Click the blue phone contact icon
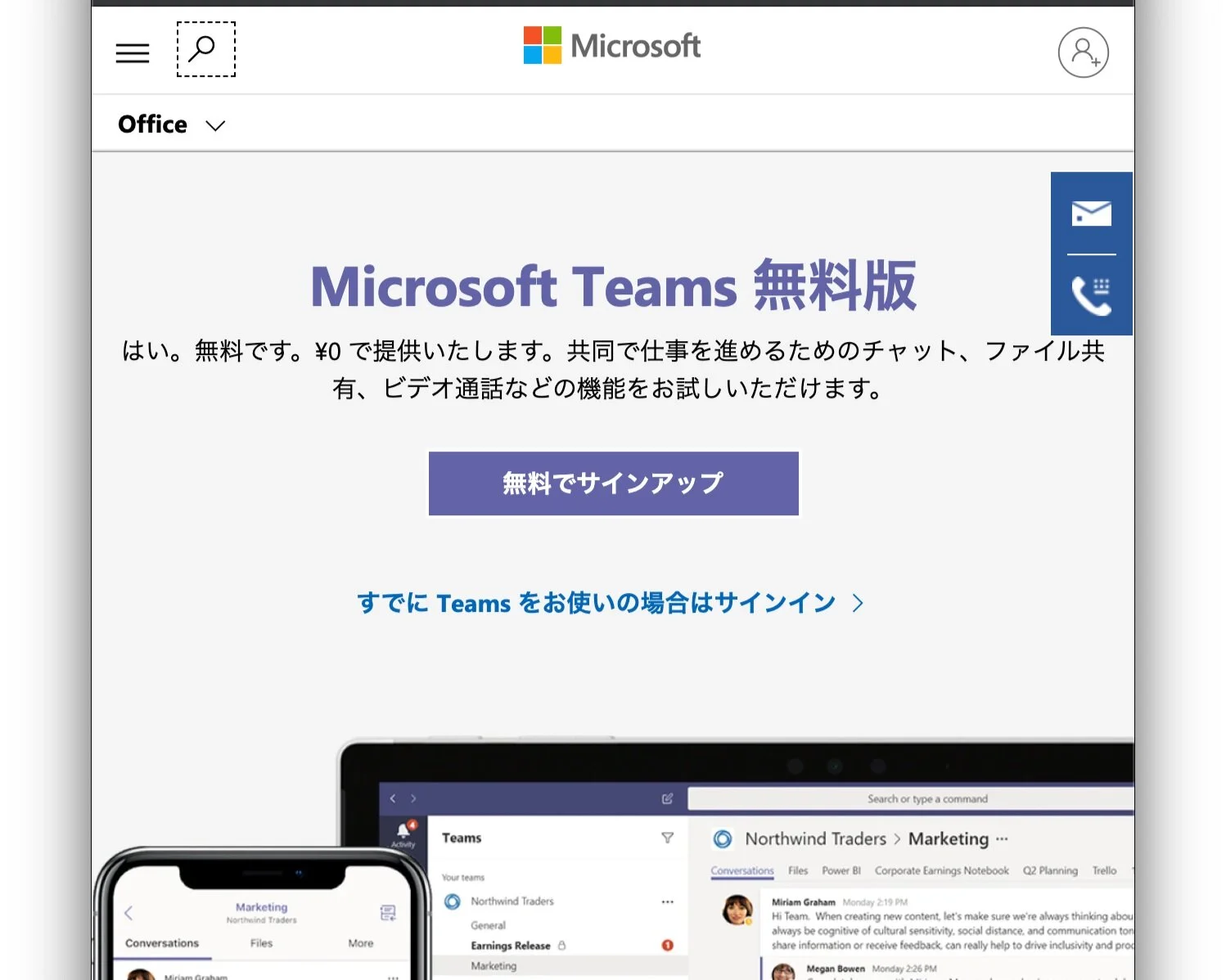Viewport: 1226px width, 980px height. coord(1089,294)
